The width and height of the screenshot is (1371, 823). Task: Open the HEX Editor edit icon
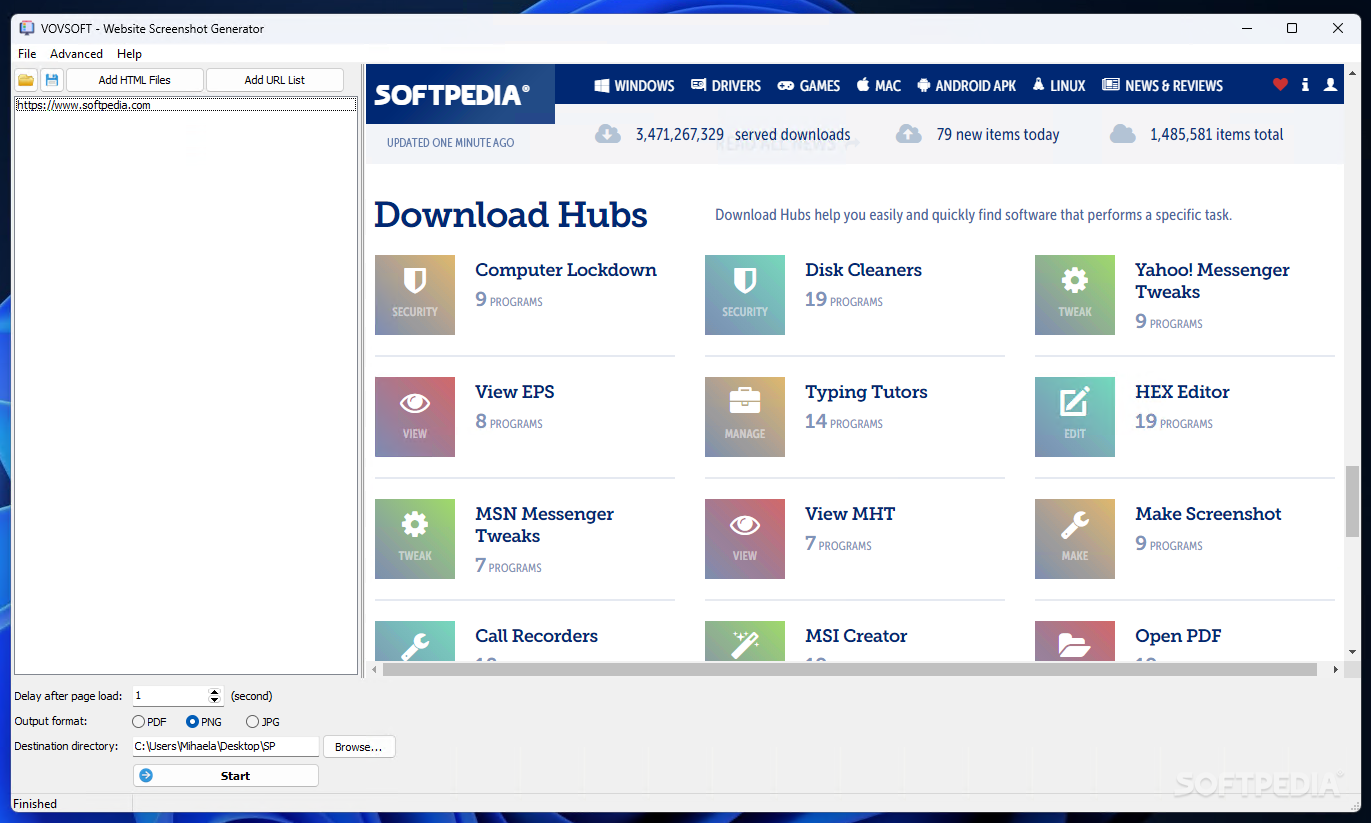[x=1075, y=417]
